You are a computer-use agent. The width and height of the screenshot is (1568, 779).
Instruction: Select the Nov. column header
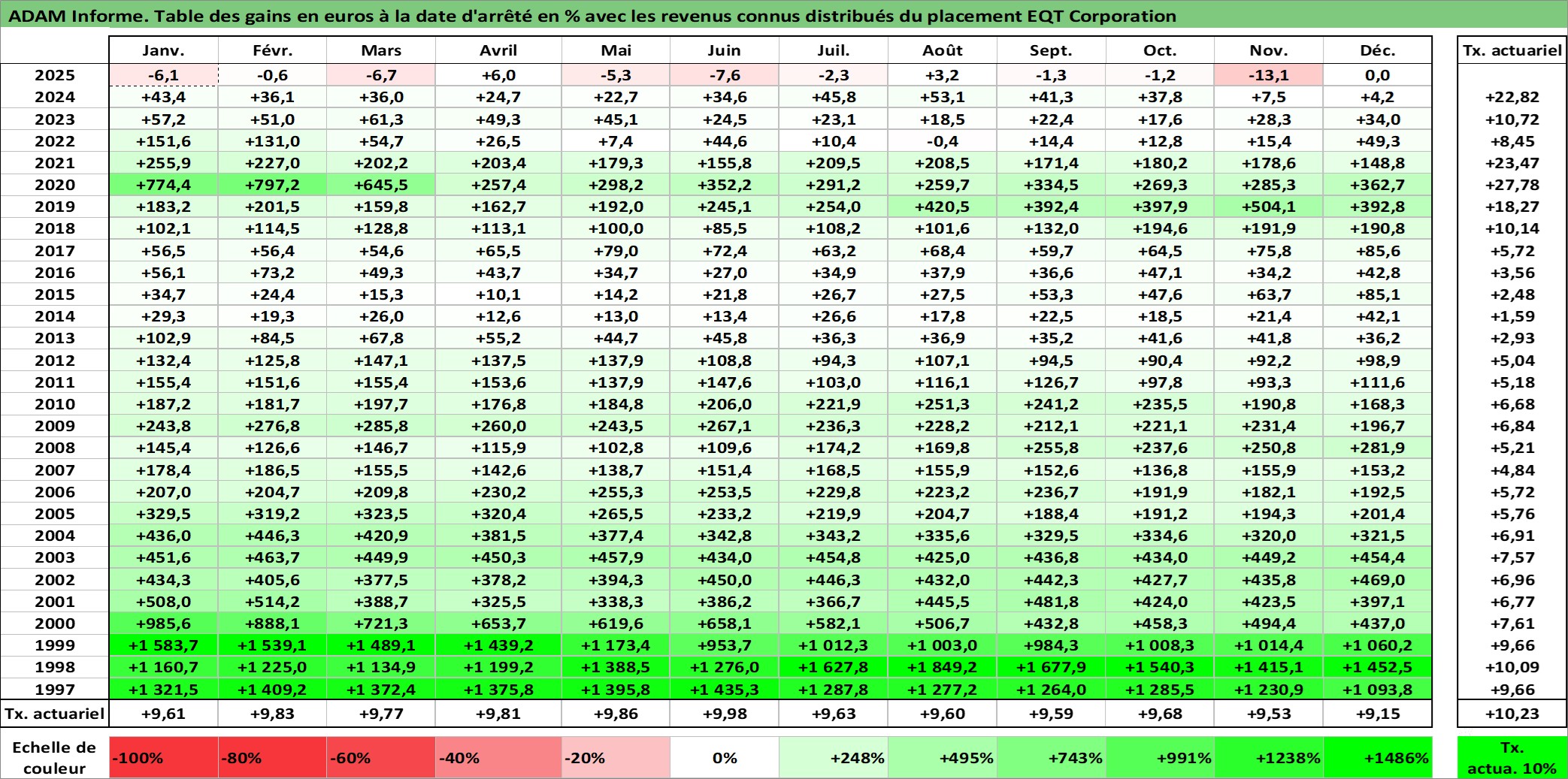point(1269,50)
